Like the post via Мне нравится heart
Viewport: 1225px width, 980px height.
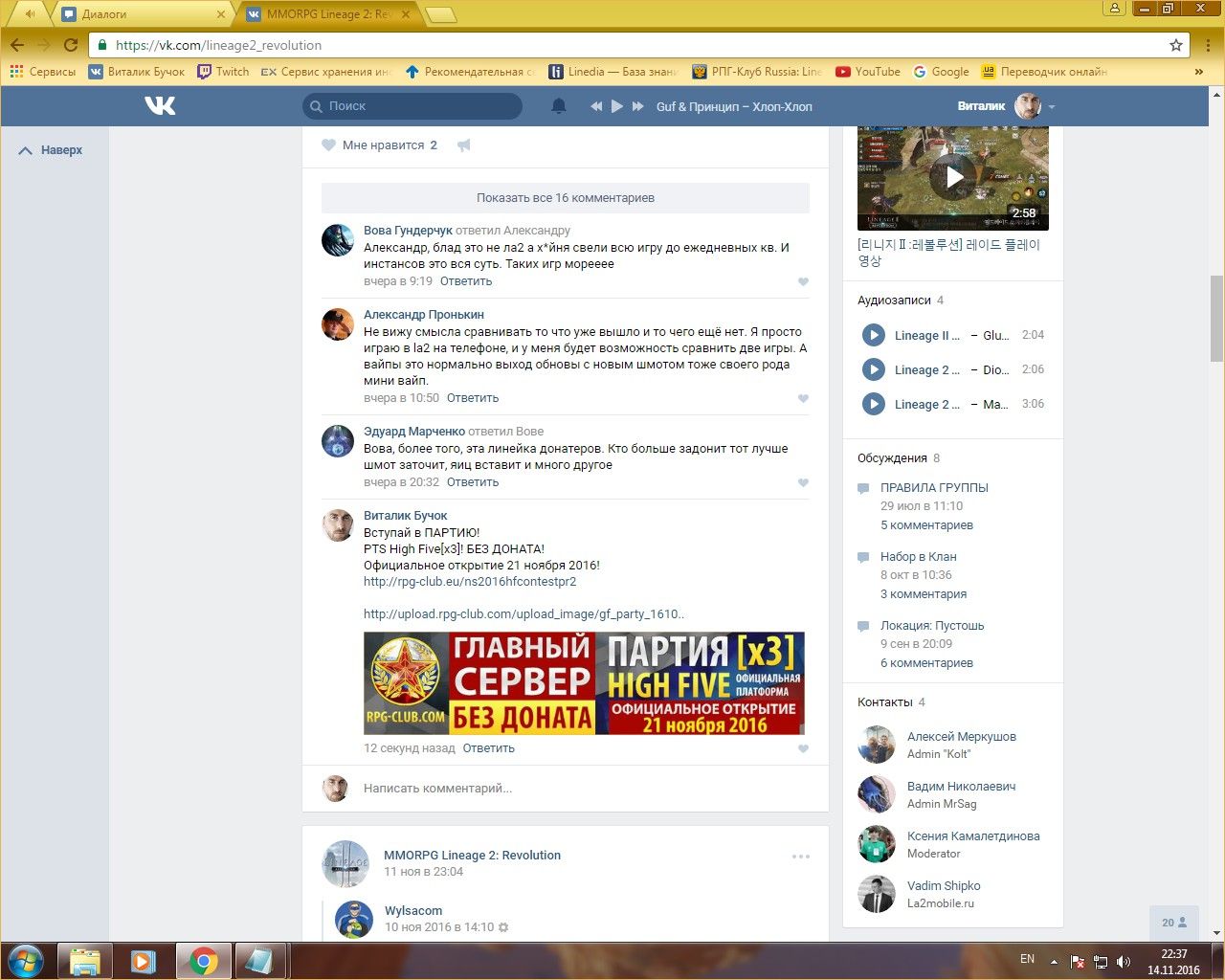[x=328, y=145]
